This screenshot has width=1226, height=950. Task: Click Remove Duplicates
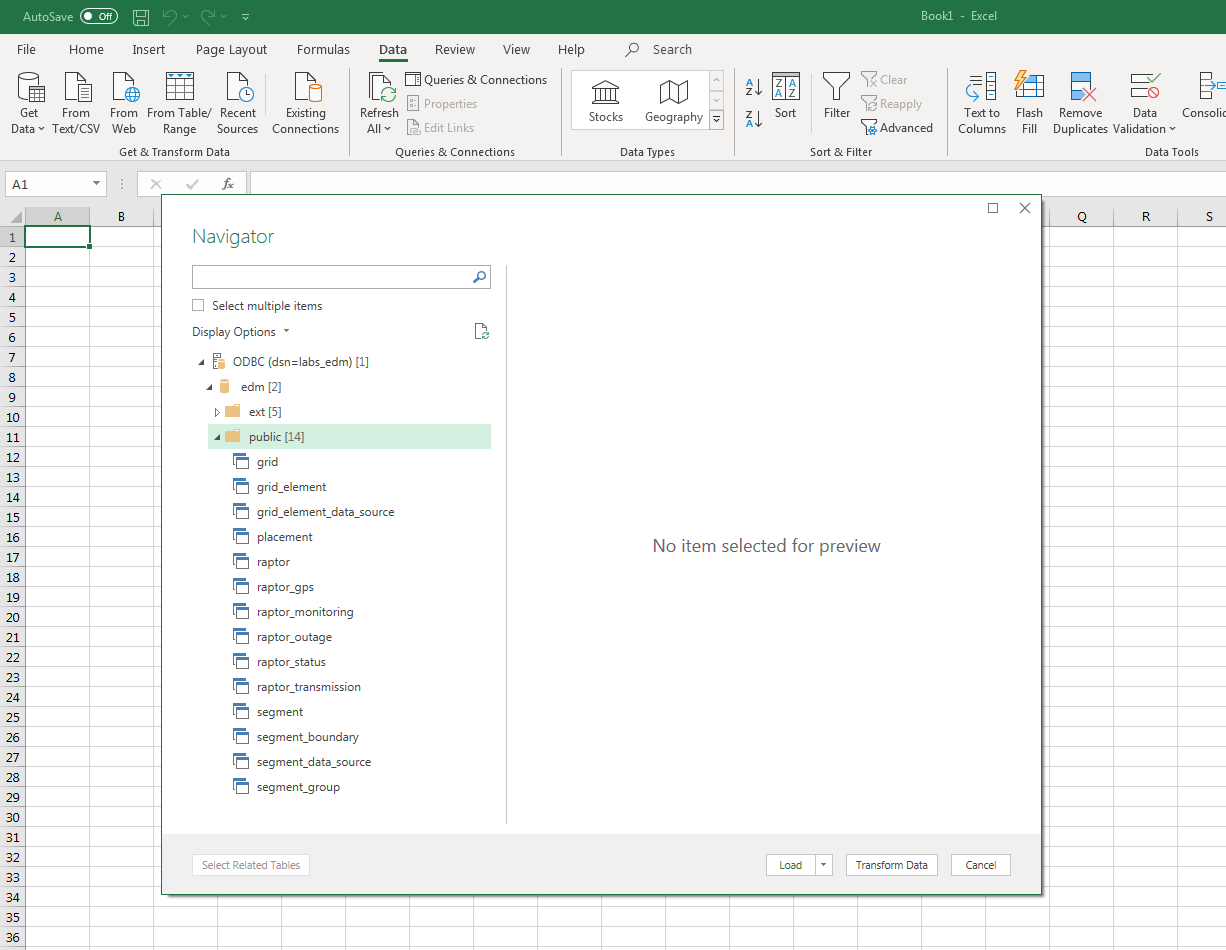[x=1080, y=103]
